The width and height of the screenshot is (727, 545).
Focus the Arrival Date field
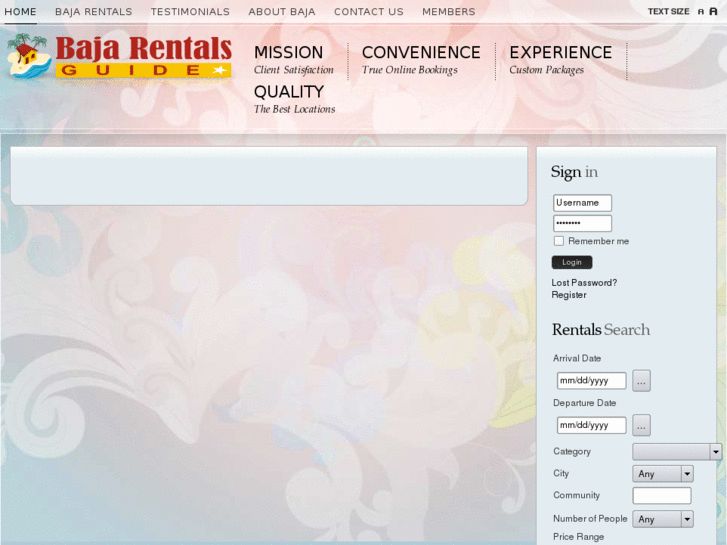[x=592, y=381]
